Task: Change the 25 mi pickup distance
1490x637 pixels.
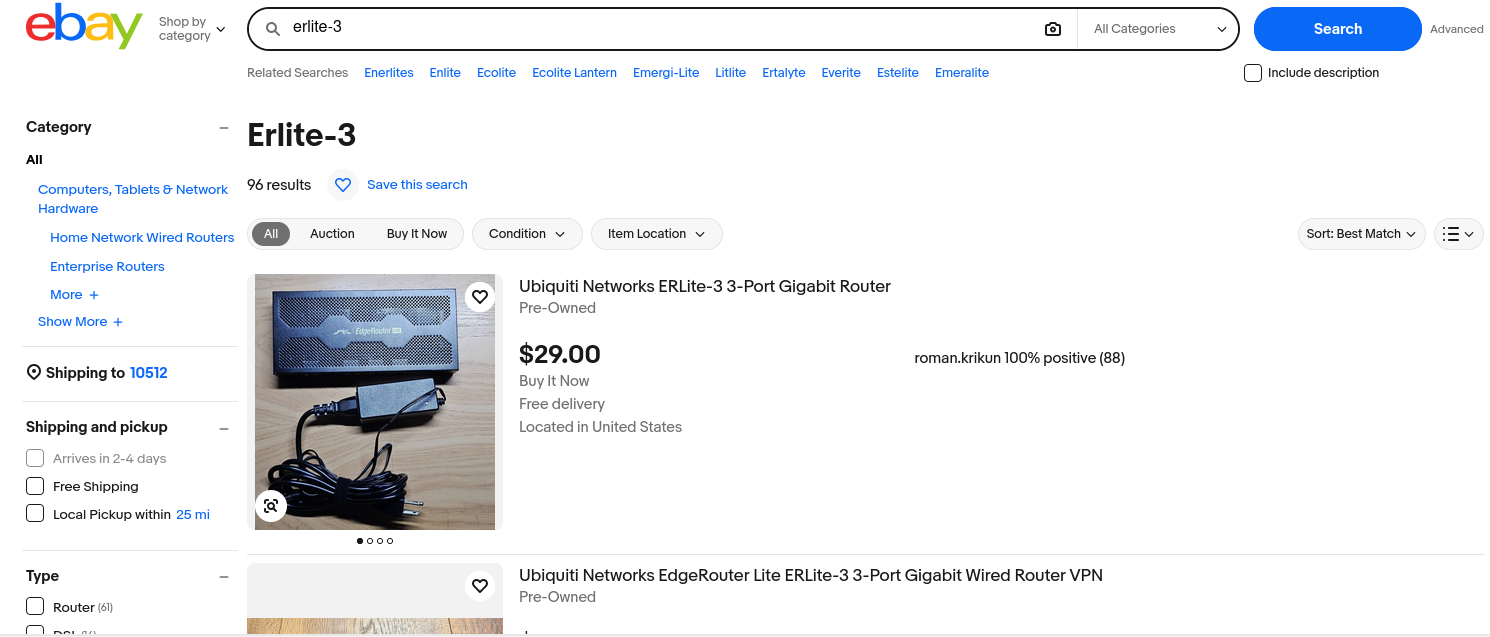Action: coord(193,515)
